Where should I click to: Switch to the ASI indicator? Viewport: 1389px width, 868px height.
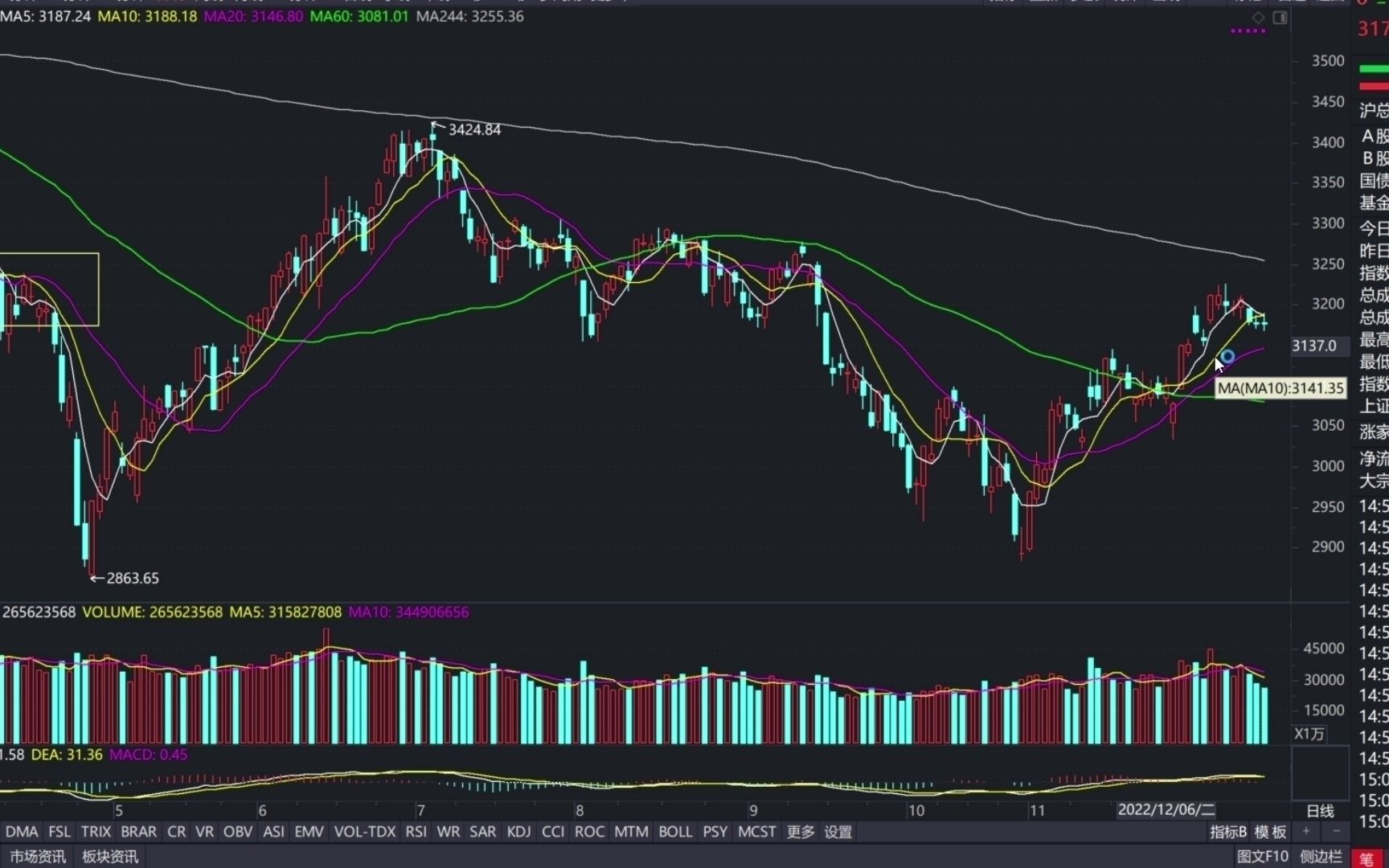click(274, 832)
